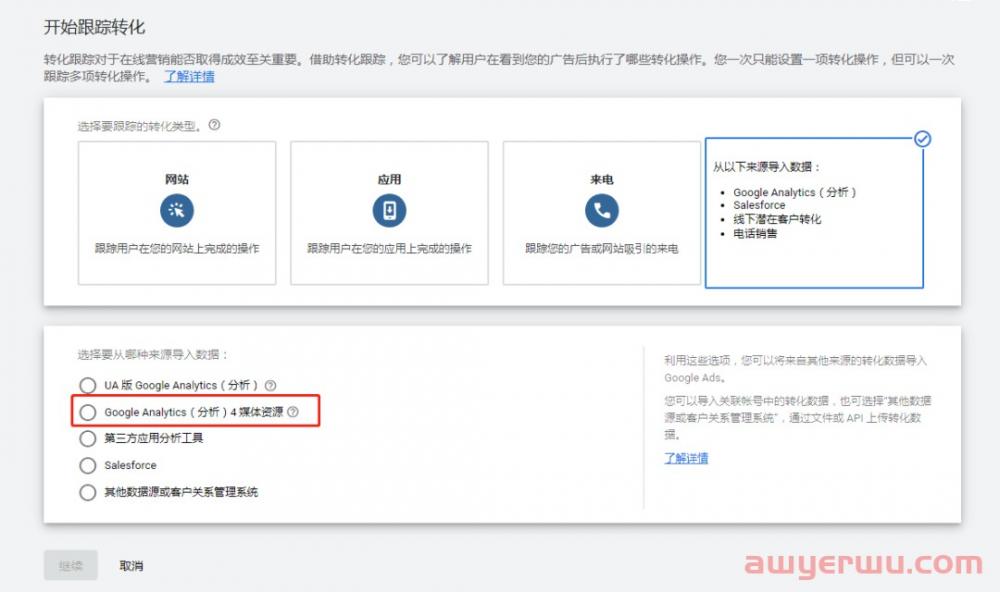Select the UA 版 Google Analytics radio button
The width and height of the screenshot is (1000, 592).
tap(88, 385)
